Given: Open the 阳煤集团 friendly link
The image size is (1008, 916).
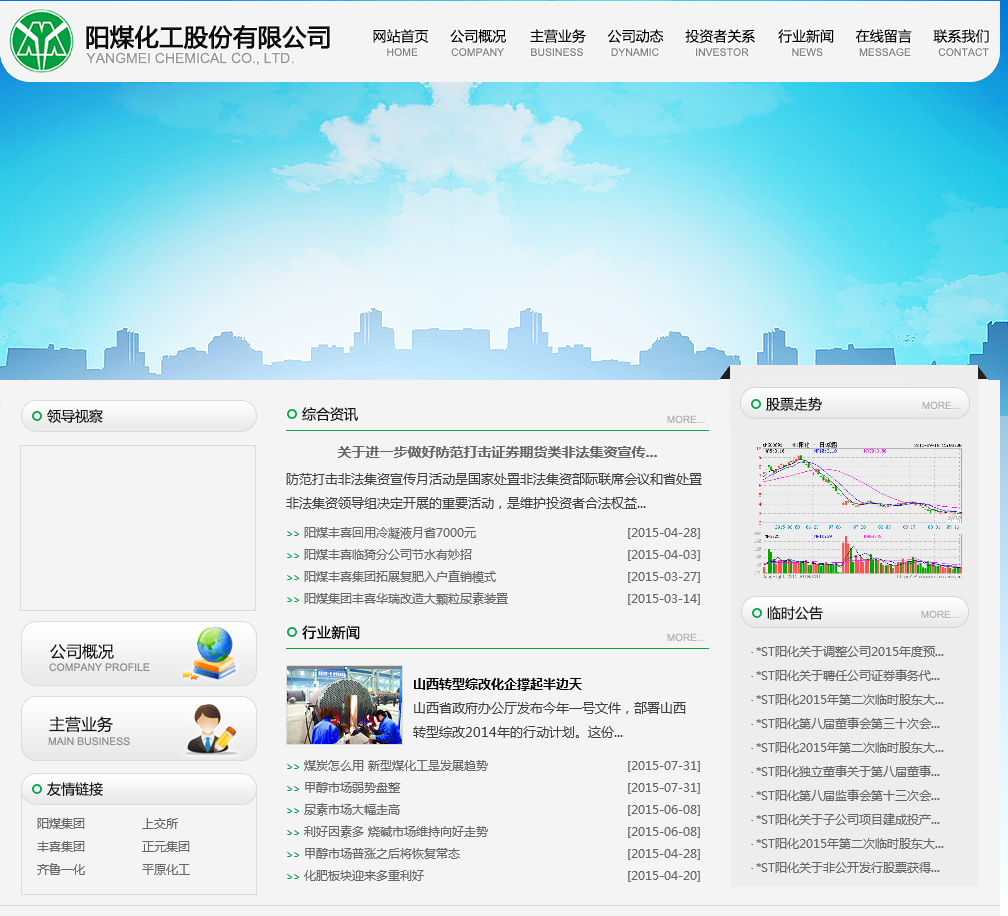Looking at the screenshot, I should (x=60, y=824).
